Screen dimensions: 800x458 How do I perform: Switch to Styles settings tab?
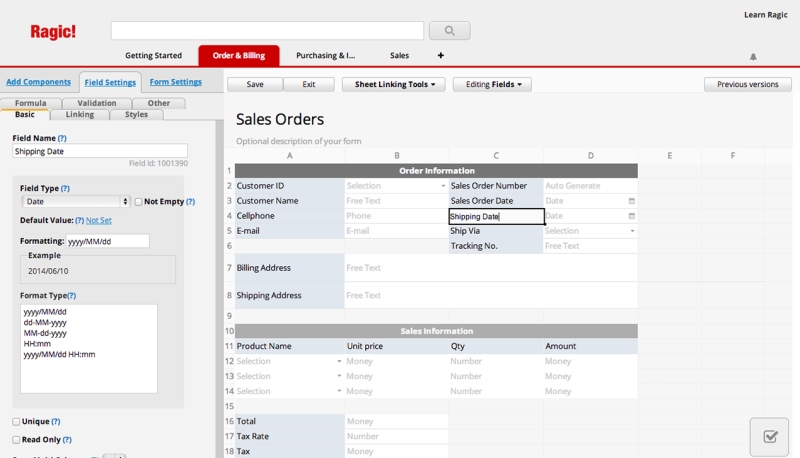pyautogui.click(x=136, y=115)
